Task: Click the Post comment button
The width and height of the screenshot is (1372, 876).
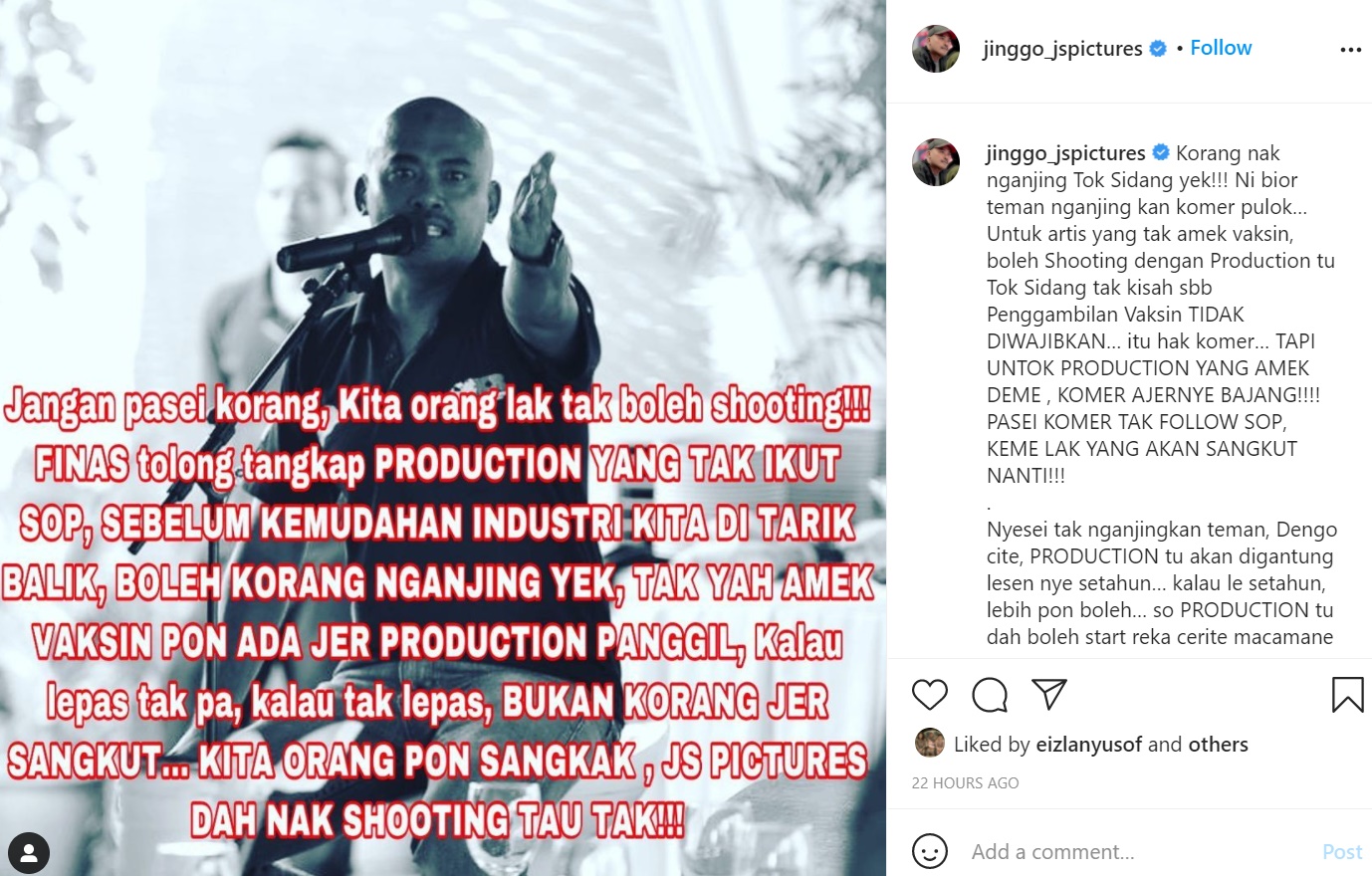Action: pyautogui.click(x=1342, y=852)
